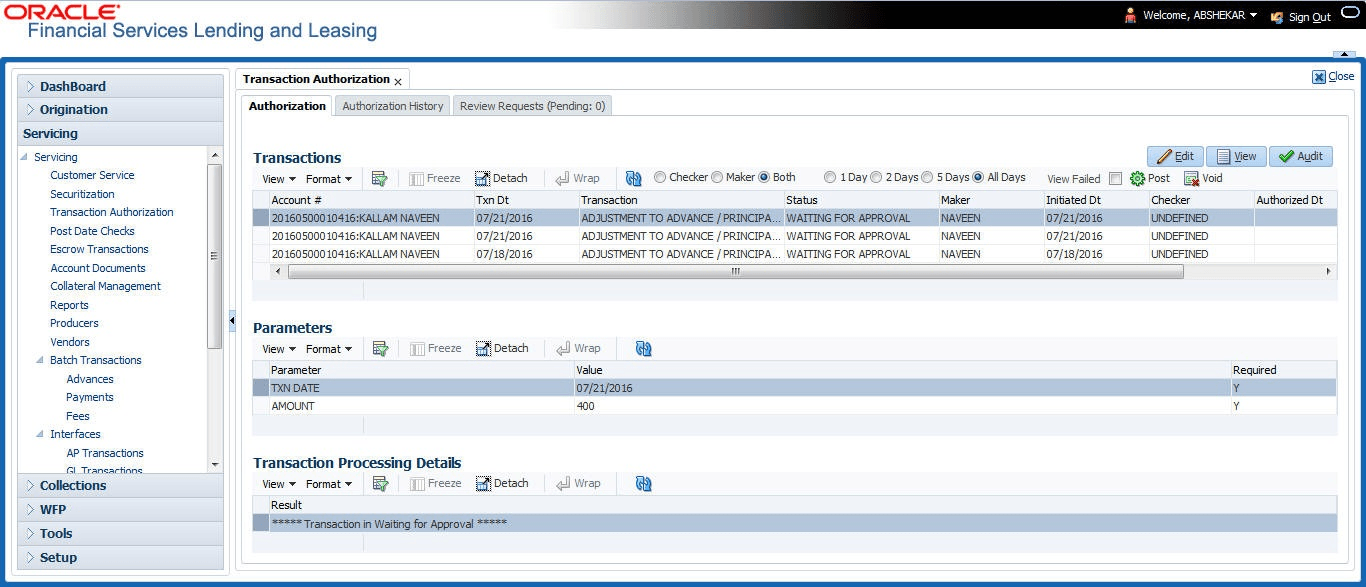Open Format menu in Transaction Processing Details
The width and height of the screenshot is (1366, 587).
329,484
